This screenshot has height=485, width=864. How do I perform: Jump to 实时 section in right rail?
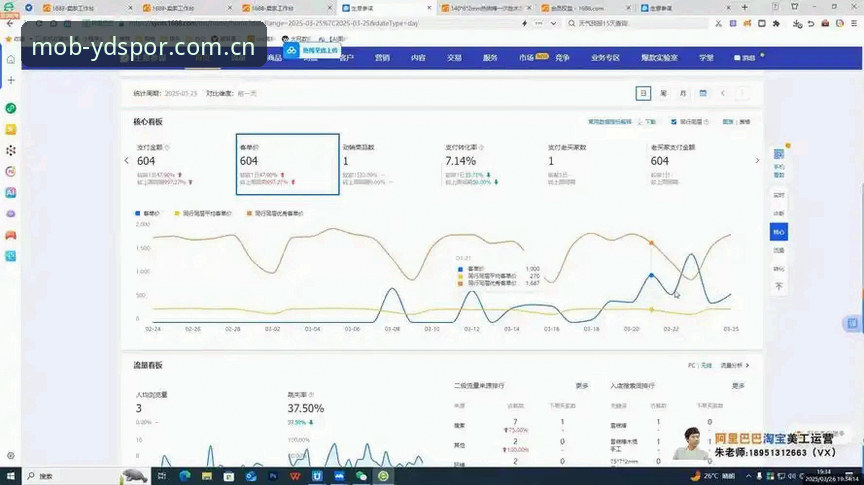coord(779,195)
